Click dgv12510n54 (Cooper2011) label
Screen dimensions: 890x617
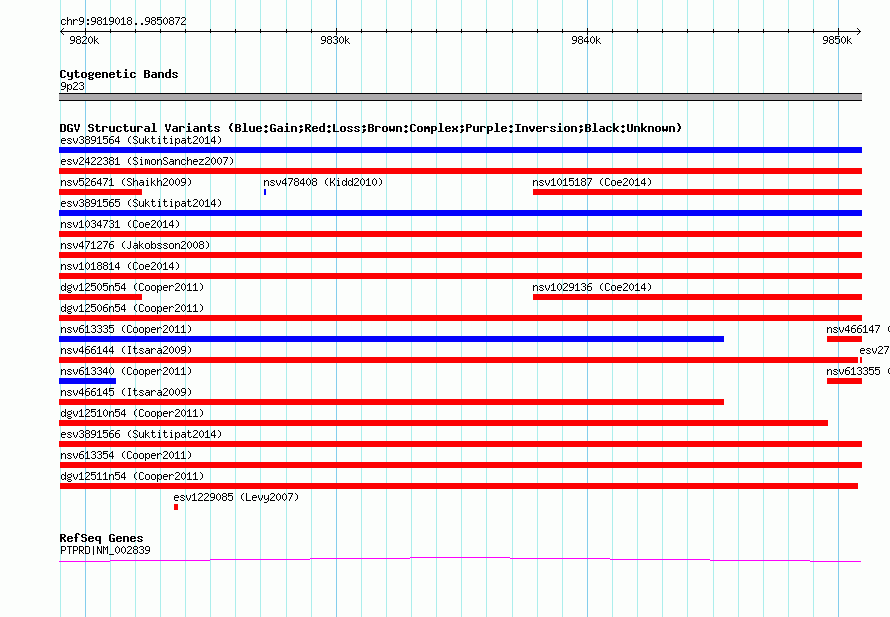132,413
